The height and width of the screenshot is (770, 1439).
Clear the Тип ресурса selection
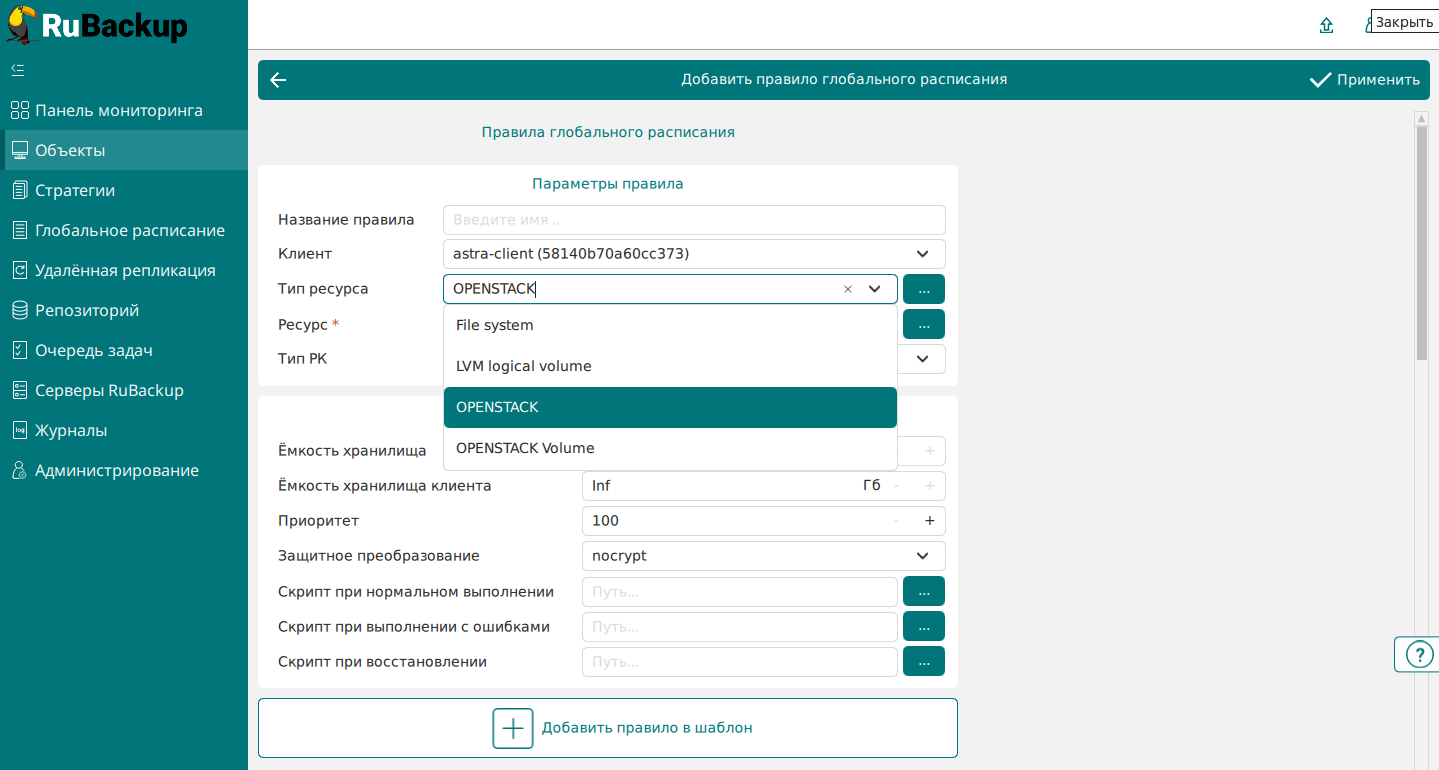point(848,289)
